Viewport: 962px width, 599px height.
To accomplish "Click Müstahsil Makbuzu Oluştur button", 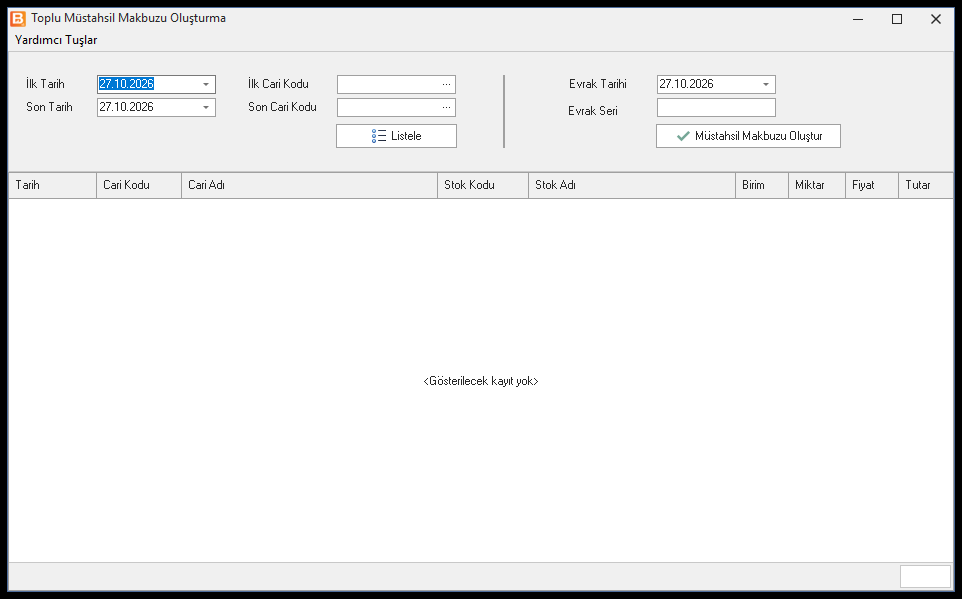I will (x=748, y=136).
